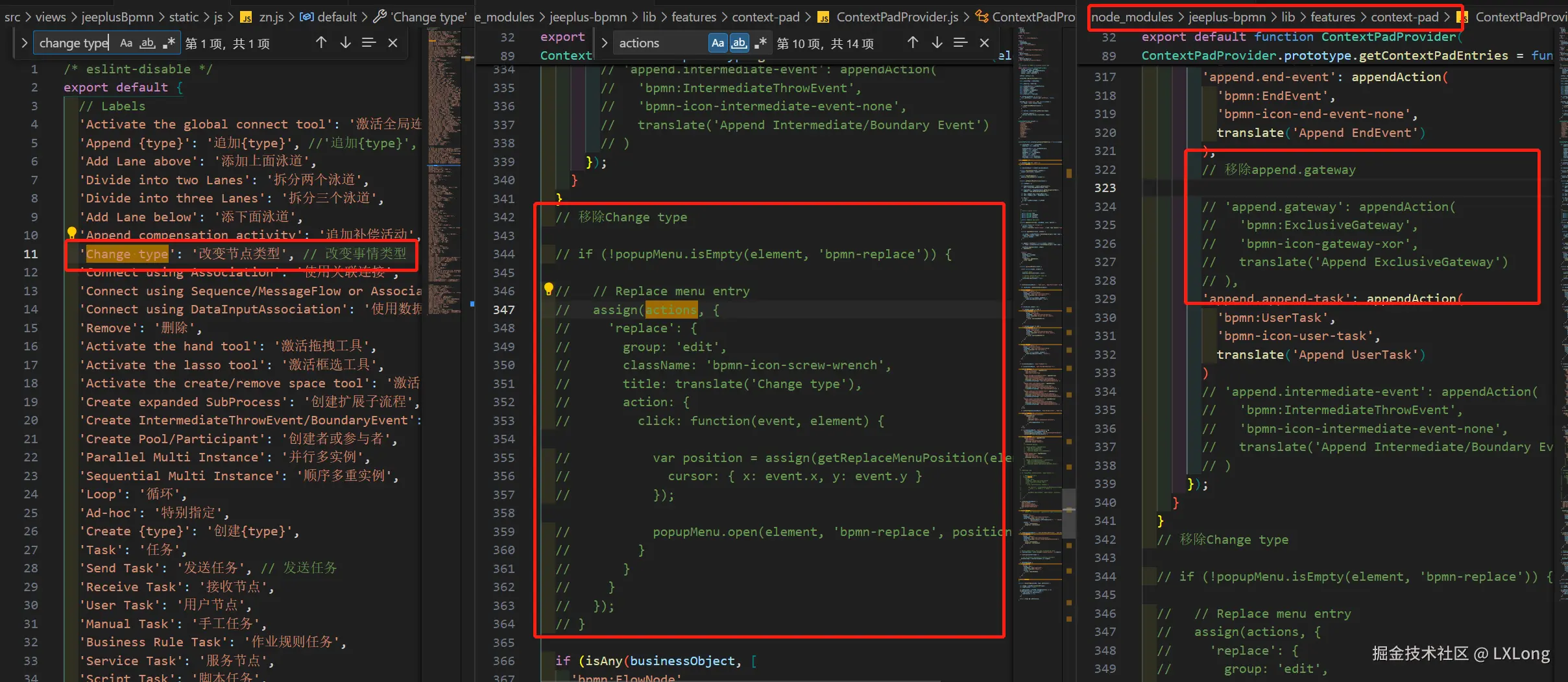The width and height of the screenshot is (1568, 682).
Task: Click find-in-selection icon in 'actions' find bar
Action: [960, 43]
